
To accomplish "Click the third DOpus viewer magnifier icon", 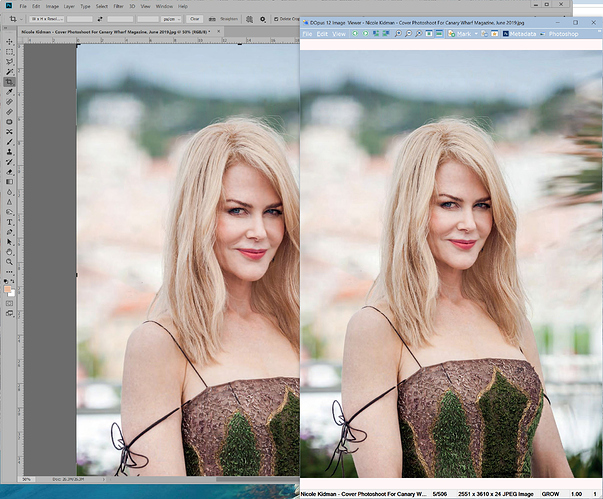I will (419, 34).
